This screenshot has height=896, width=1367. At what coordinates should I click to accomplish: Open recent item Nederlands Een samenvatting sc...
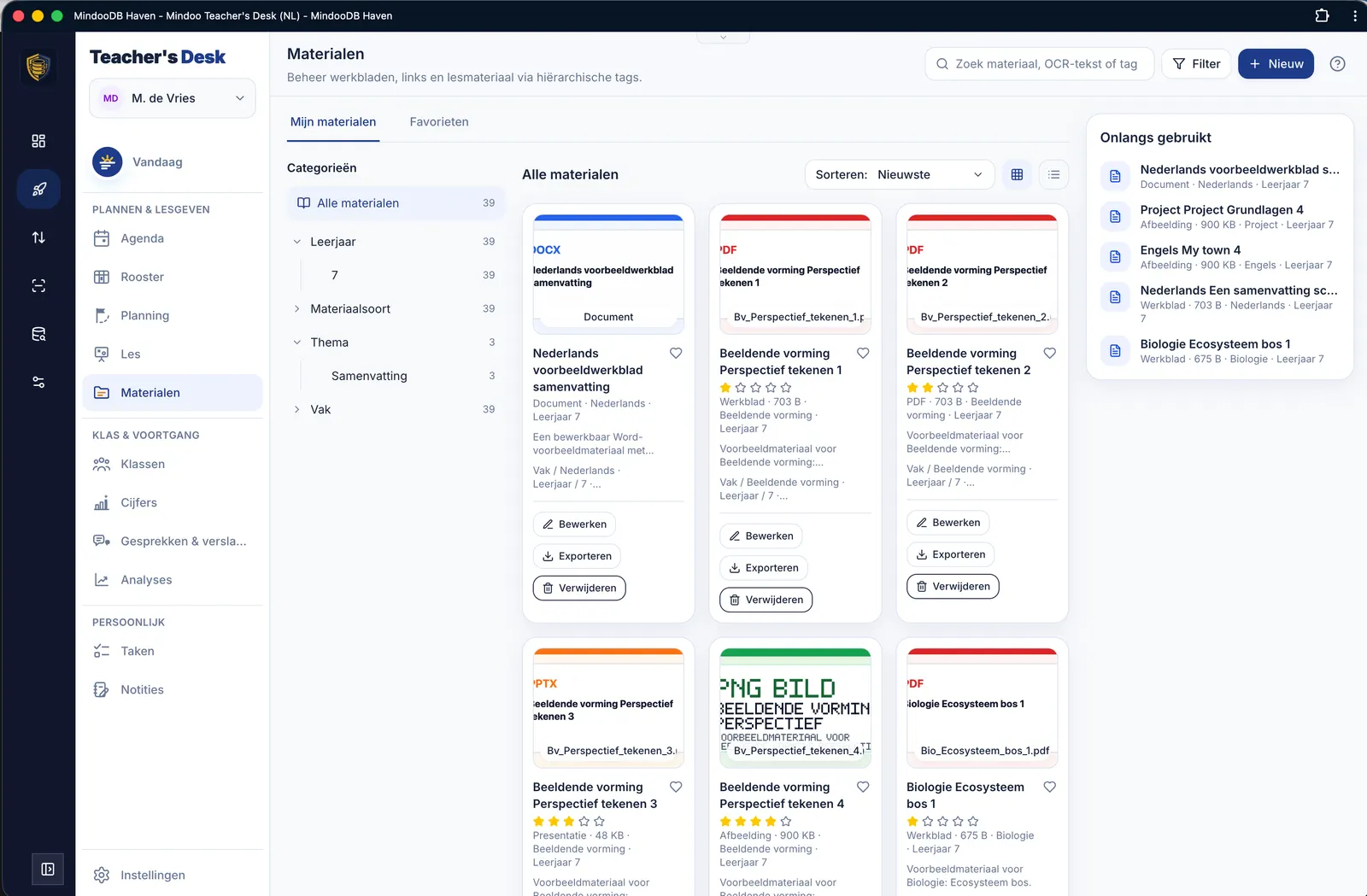pyautogui.click(x=1220, y=303)
